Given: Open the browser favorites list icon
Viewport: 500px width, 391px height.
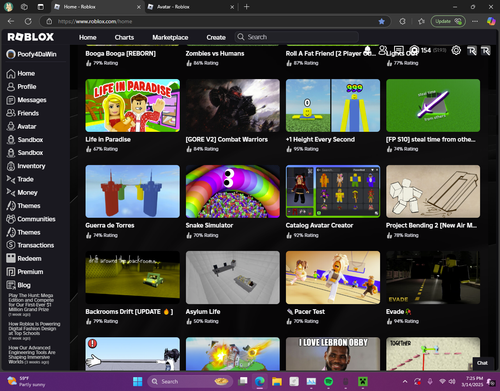Looking at the screenshot, I should [x=421, y=21].
